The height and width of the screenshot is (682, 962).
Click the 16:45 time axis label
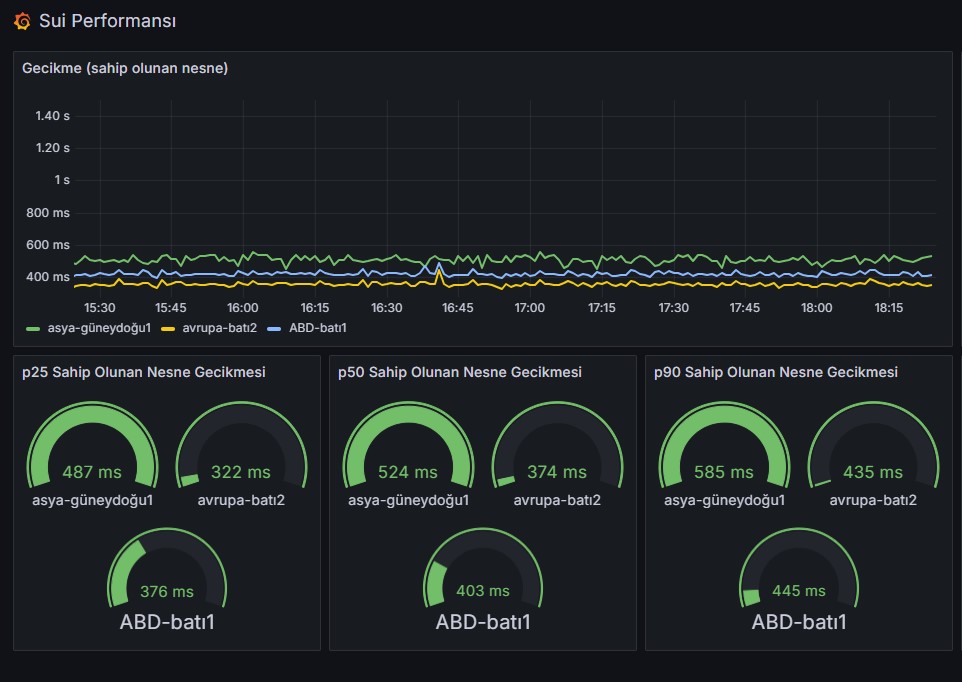458,308
